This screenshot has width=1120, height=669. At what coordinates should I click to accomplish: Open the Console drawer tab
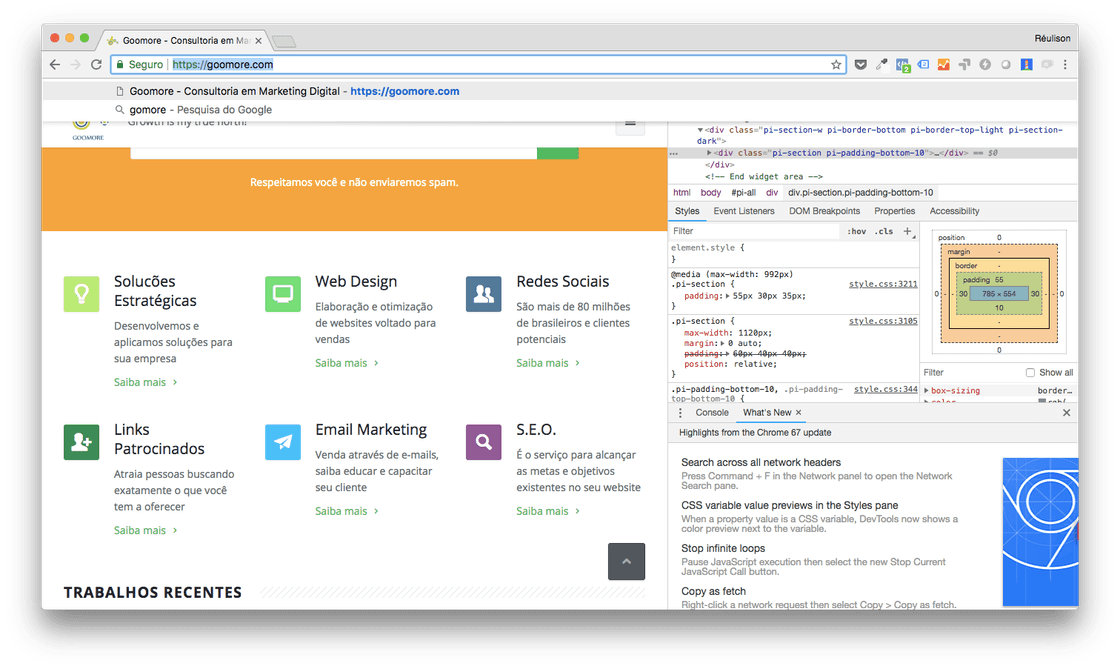pos(712,413)
